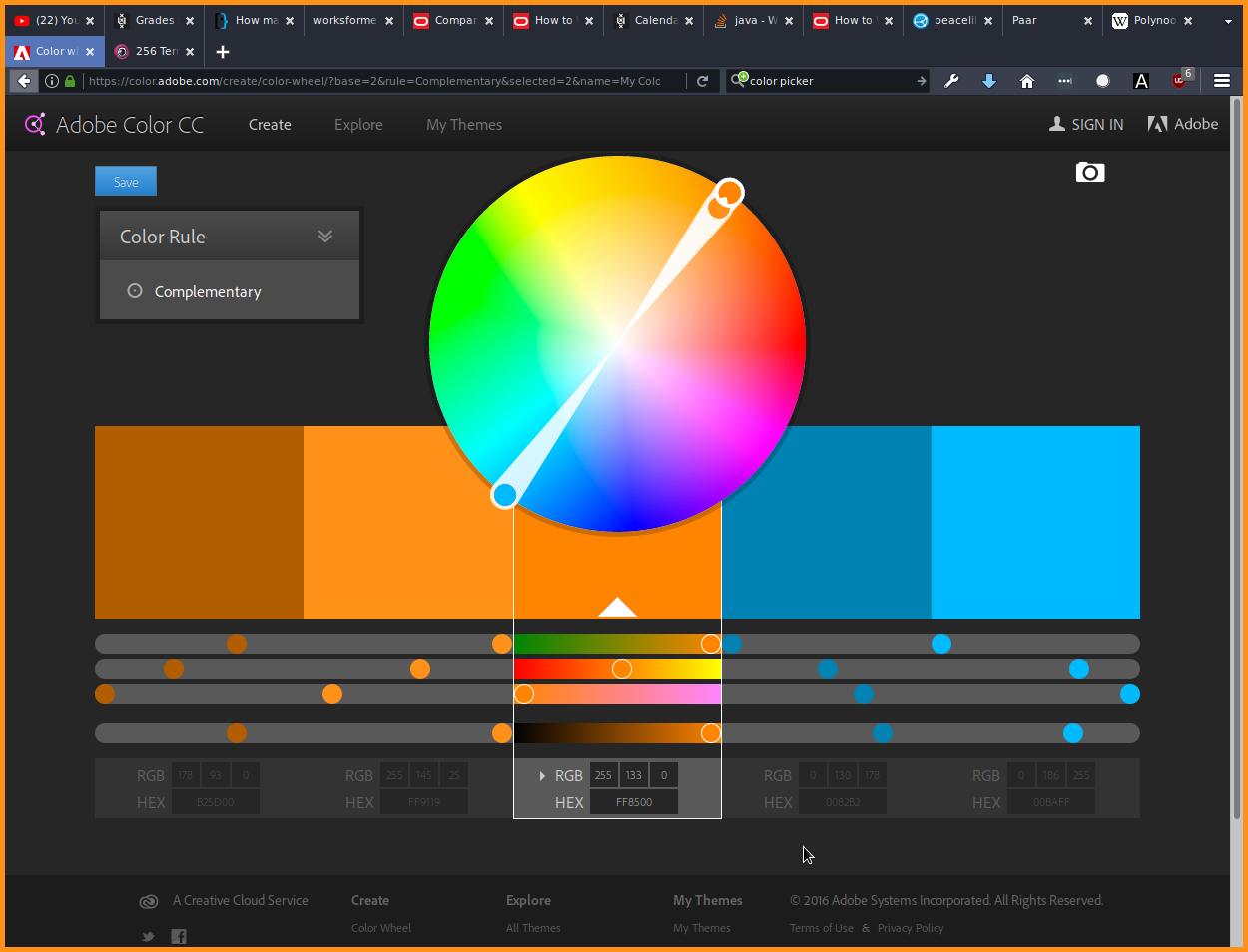Click the browser home icon
This screenshot has height=952, width=1248.
tap(1026, 81)
